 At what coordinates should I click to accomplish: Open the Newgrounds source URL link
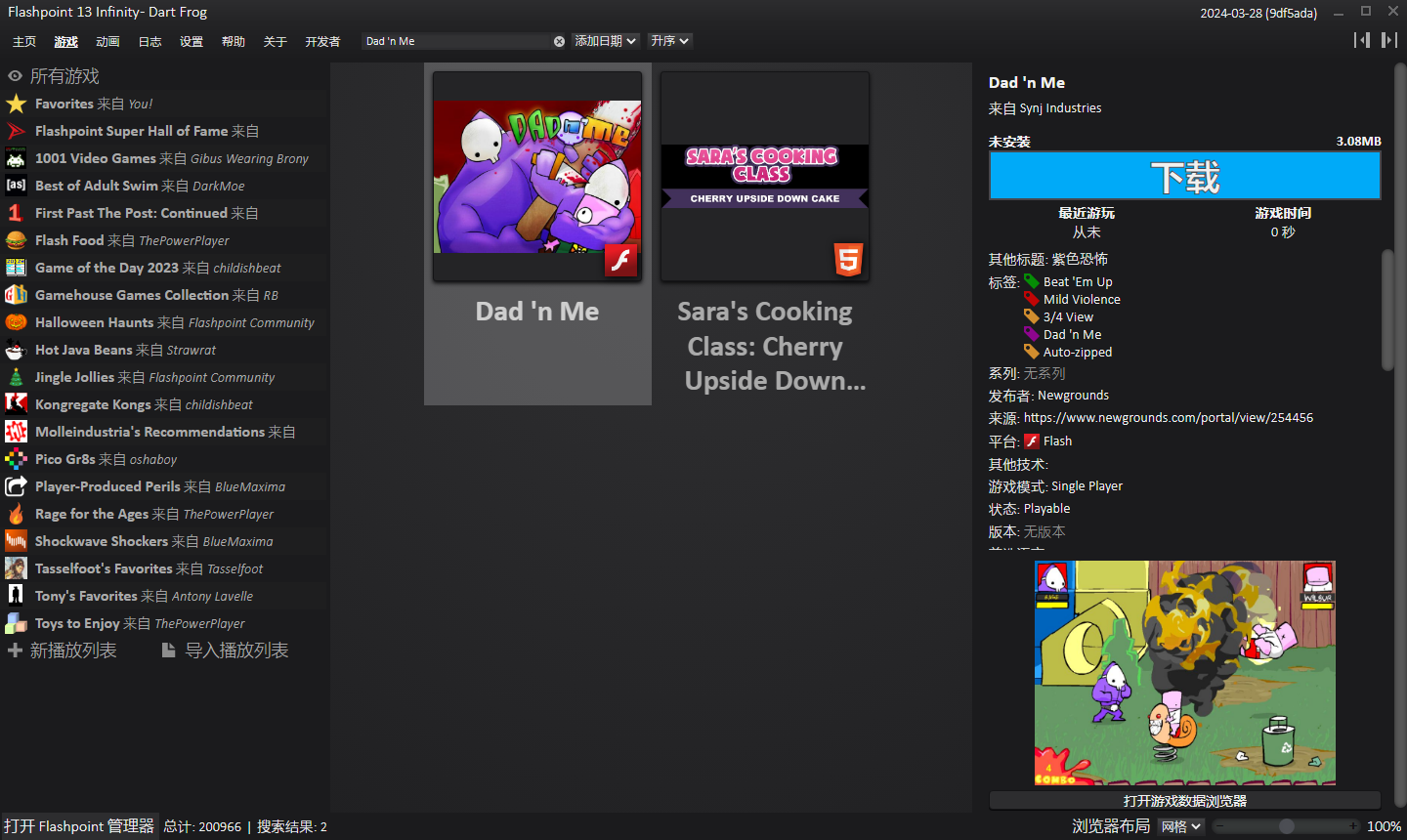click(1168, 418)
